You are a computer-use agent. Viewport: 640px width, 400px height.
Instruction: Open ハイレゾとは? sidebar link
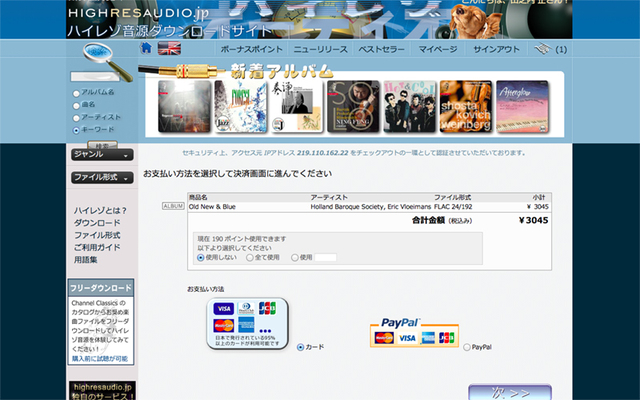click(x=100, y=211)
